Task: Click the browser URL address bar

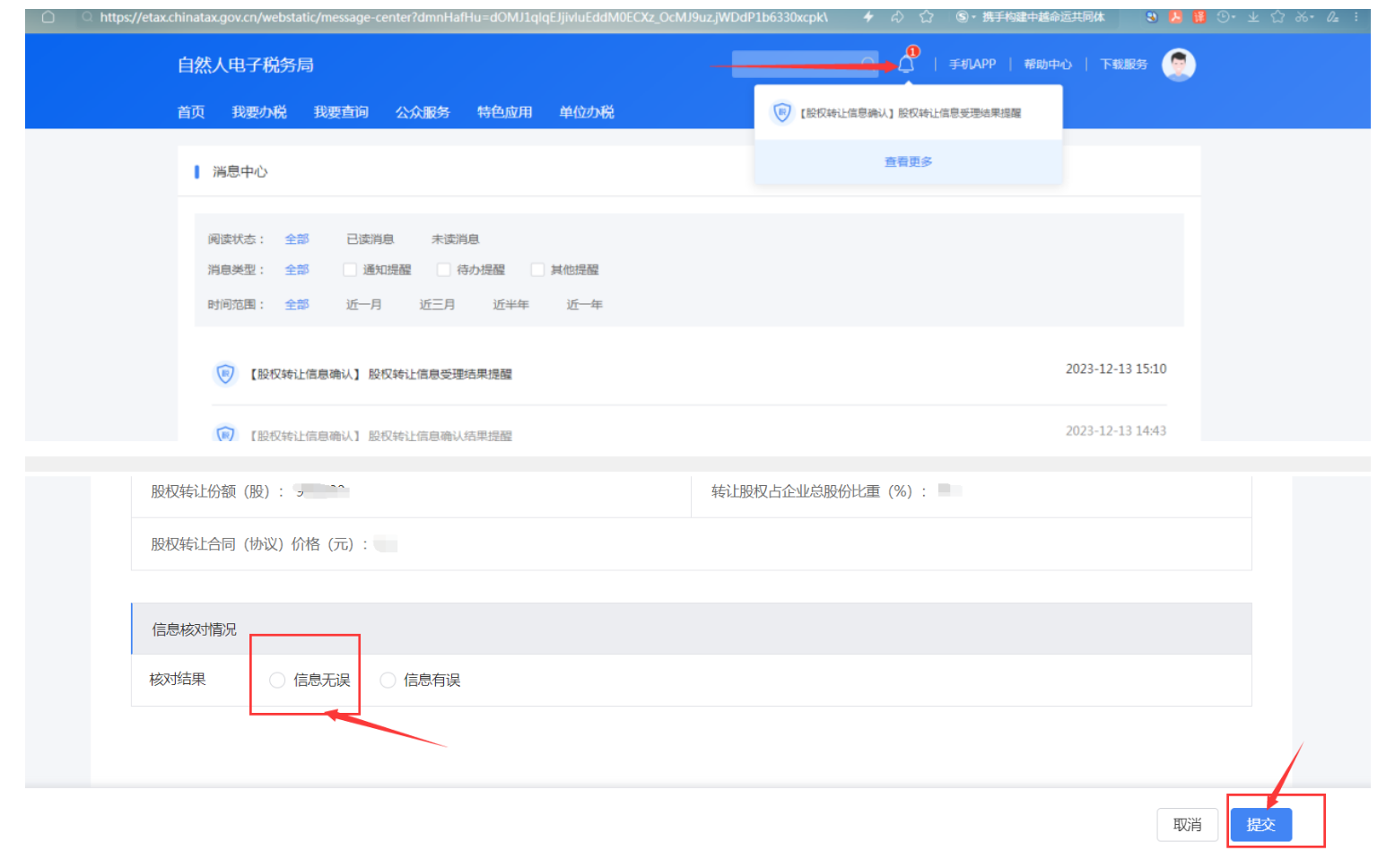Action: tap(463, 17)
